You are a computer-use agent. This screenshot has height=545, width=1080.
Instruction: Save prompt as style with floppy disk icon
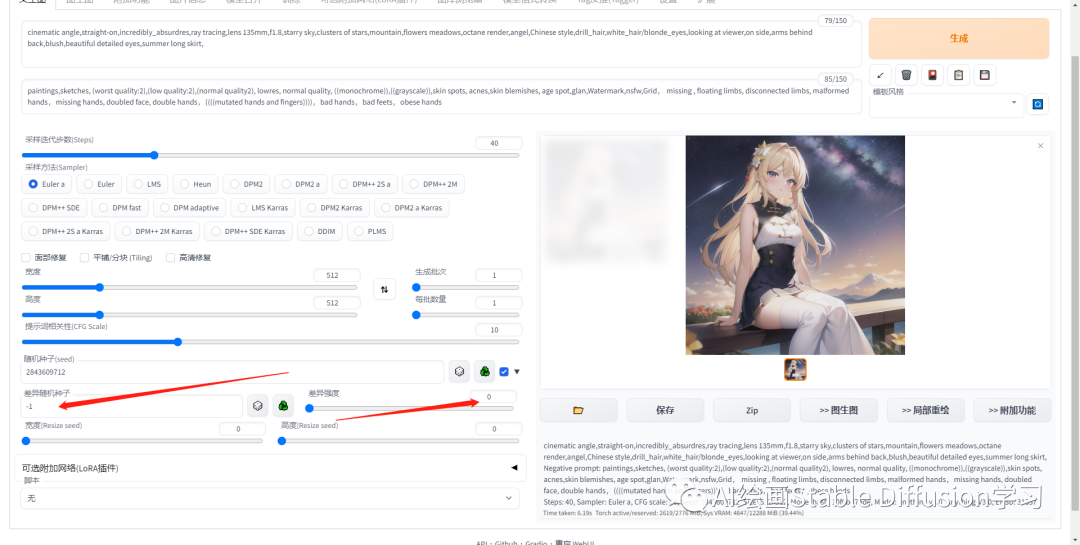coord(984,74)
